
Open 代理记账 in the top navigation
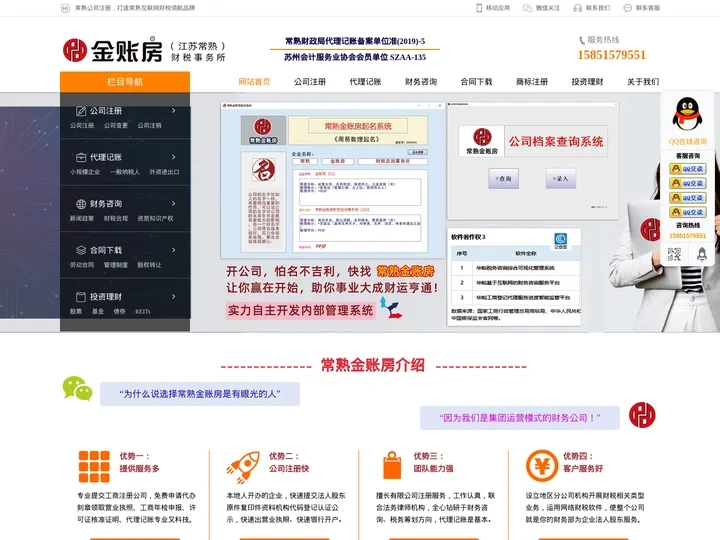366,82
